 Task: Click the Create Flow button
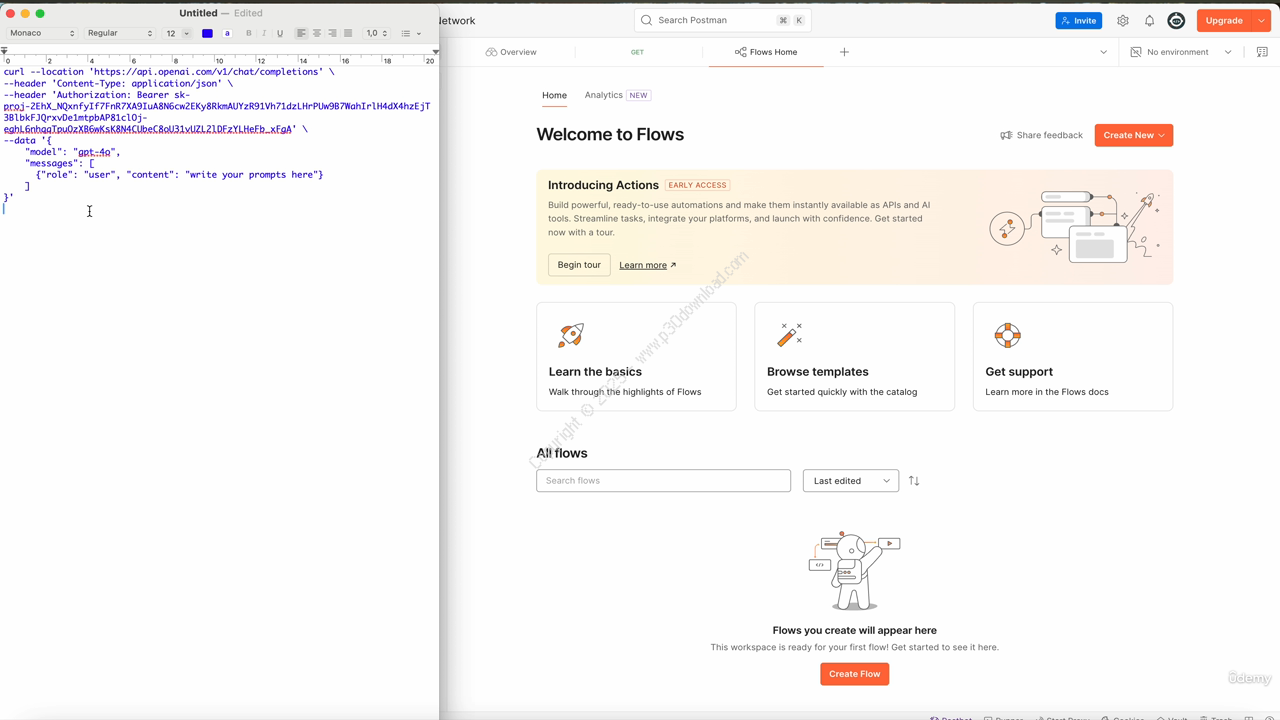(855, 674)
